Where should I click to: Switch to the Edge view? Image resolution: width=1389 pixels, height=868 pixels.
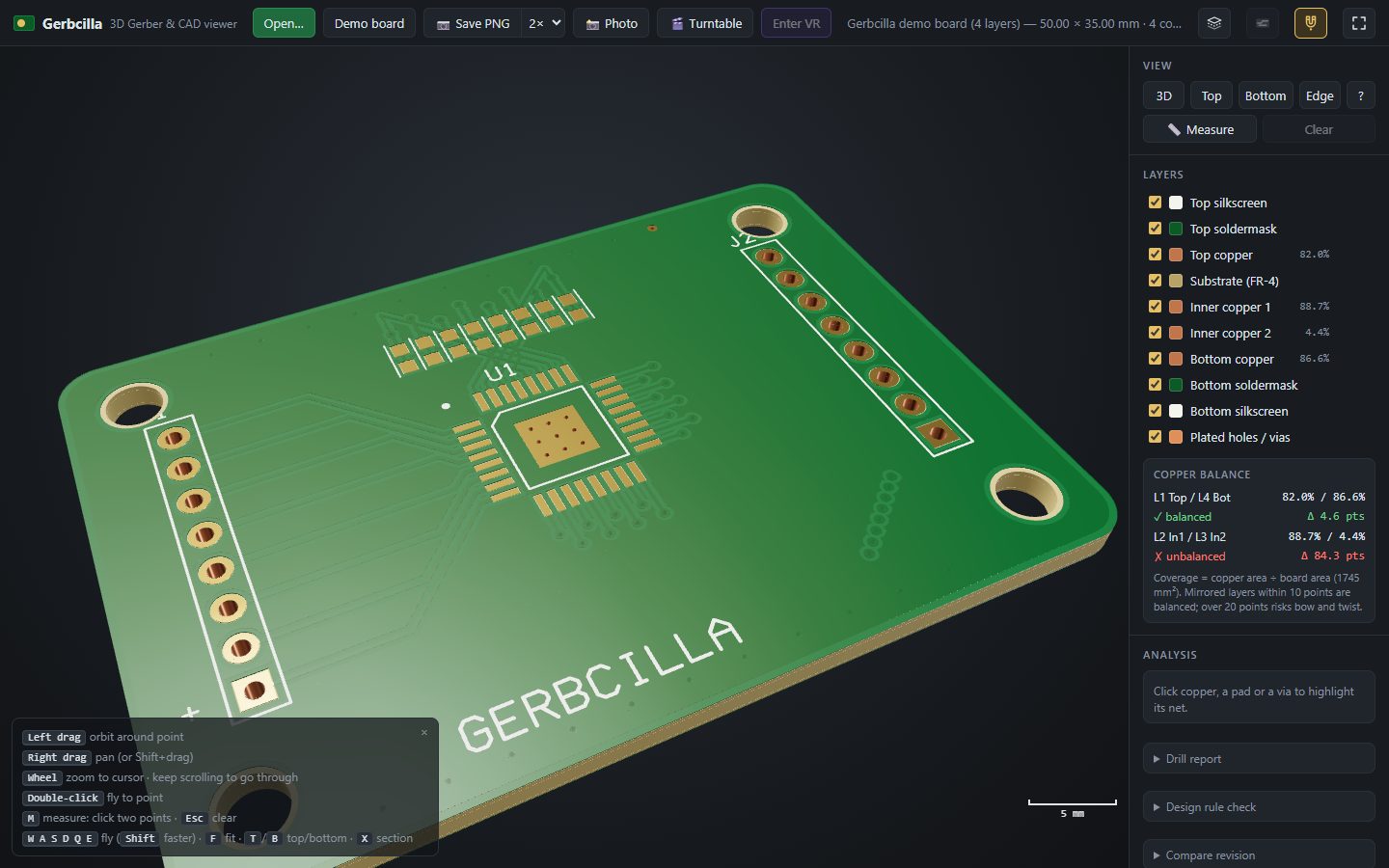[x=1320, y=95]
